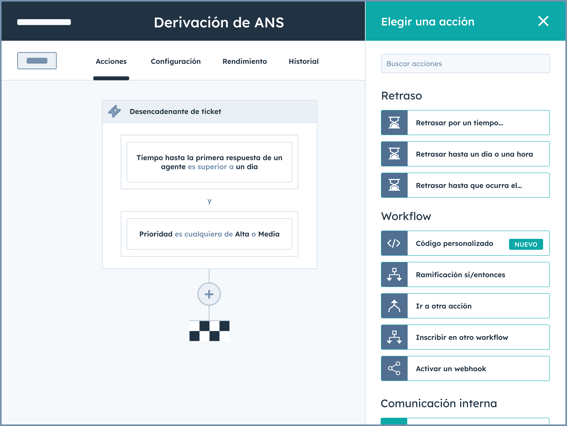This screenshot has width=567, height=426.
Task: Close the Elegir una acción panel
Action: click(543, 21)
